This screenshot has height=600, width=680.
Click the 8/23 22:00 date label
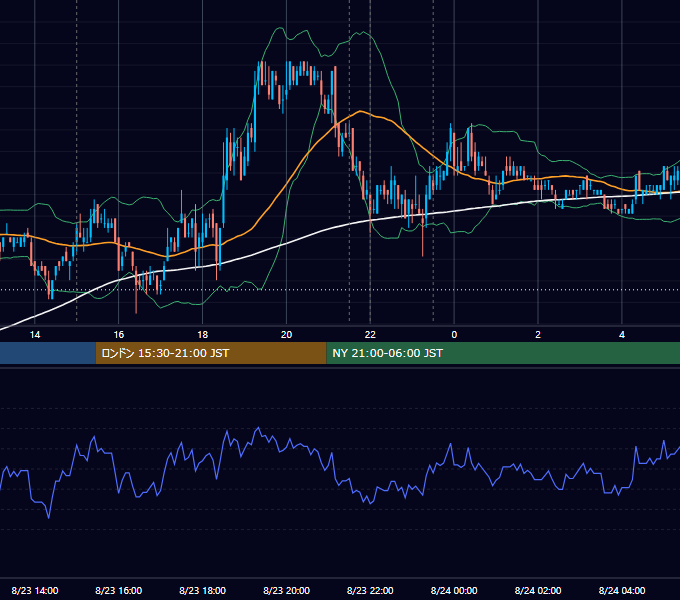[370, 590]
